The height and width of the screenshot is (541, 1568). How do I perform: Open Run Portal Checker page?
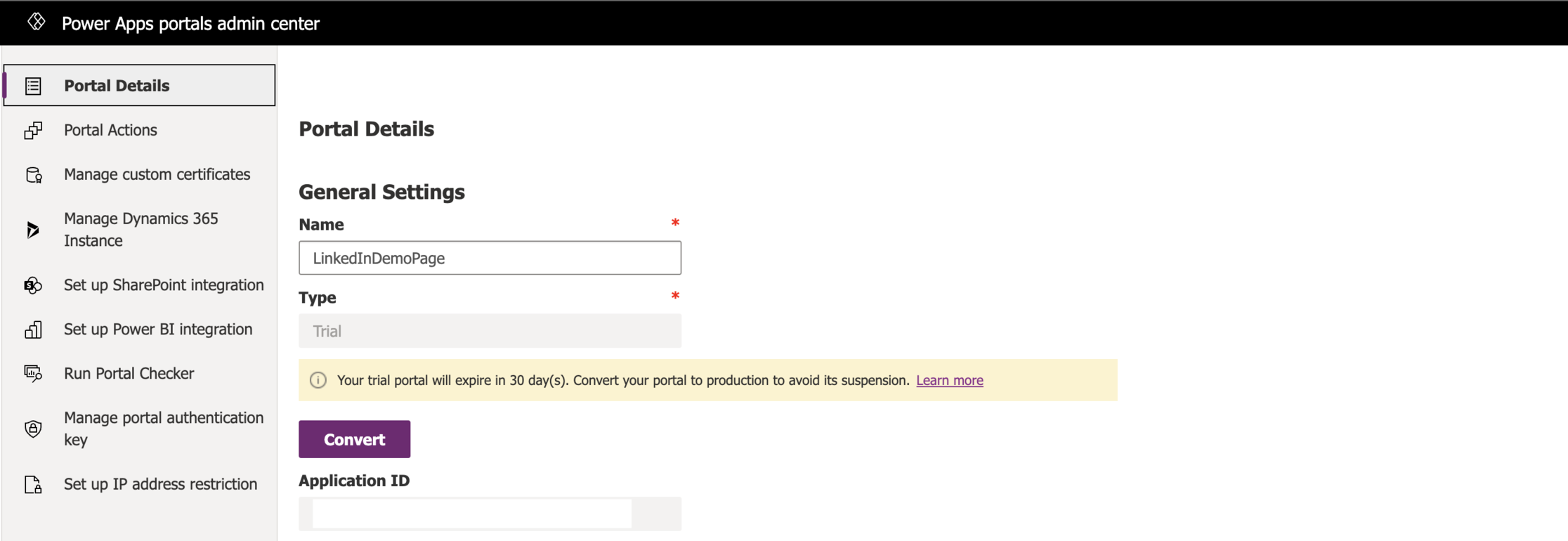point(129,373)
